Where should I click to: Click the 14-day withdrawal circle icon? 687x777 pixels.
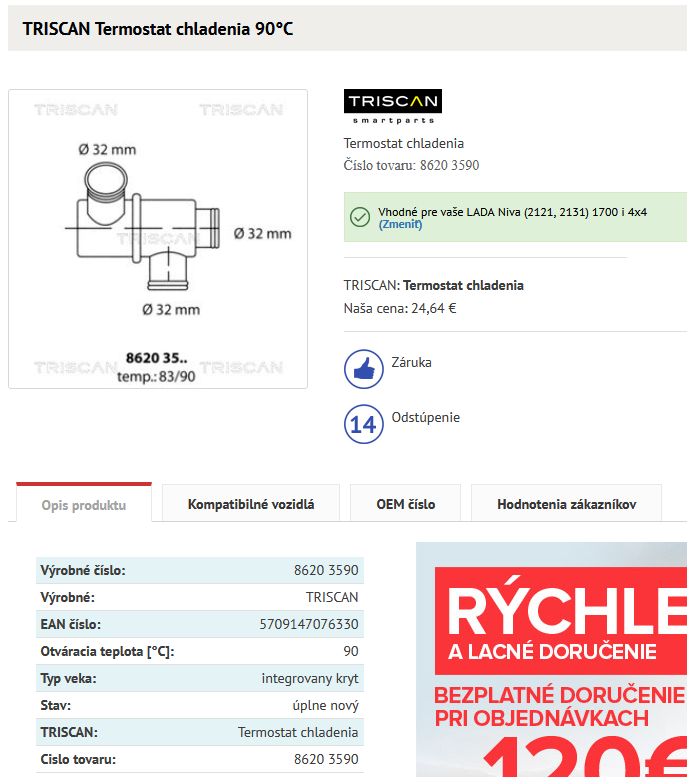(364, 424)
